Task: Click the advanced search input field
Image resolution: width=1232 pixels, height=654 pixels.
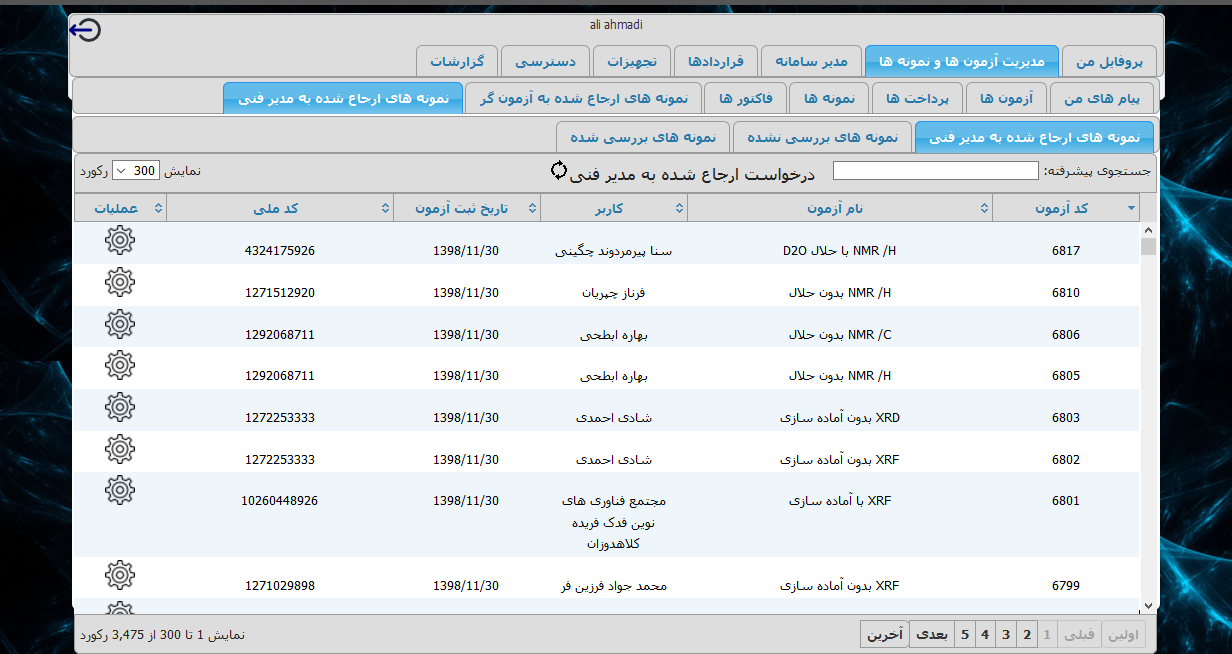Action: (935, 171)
